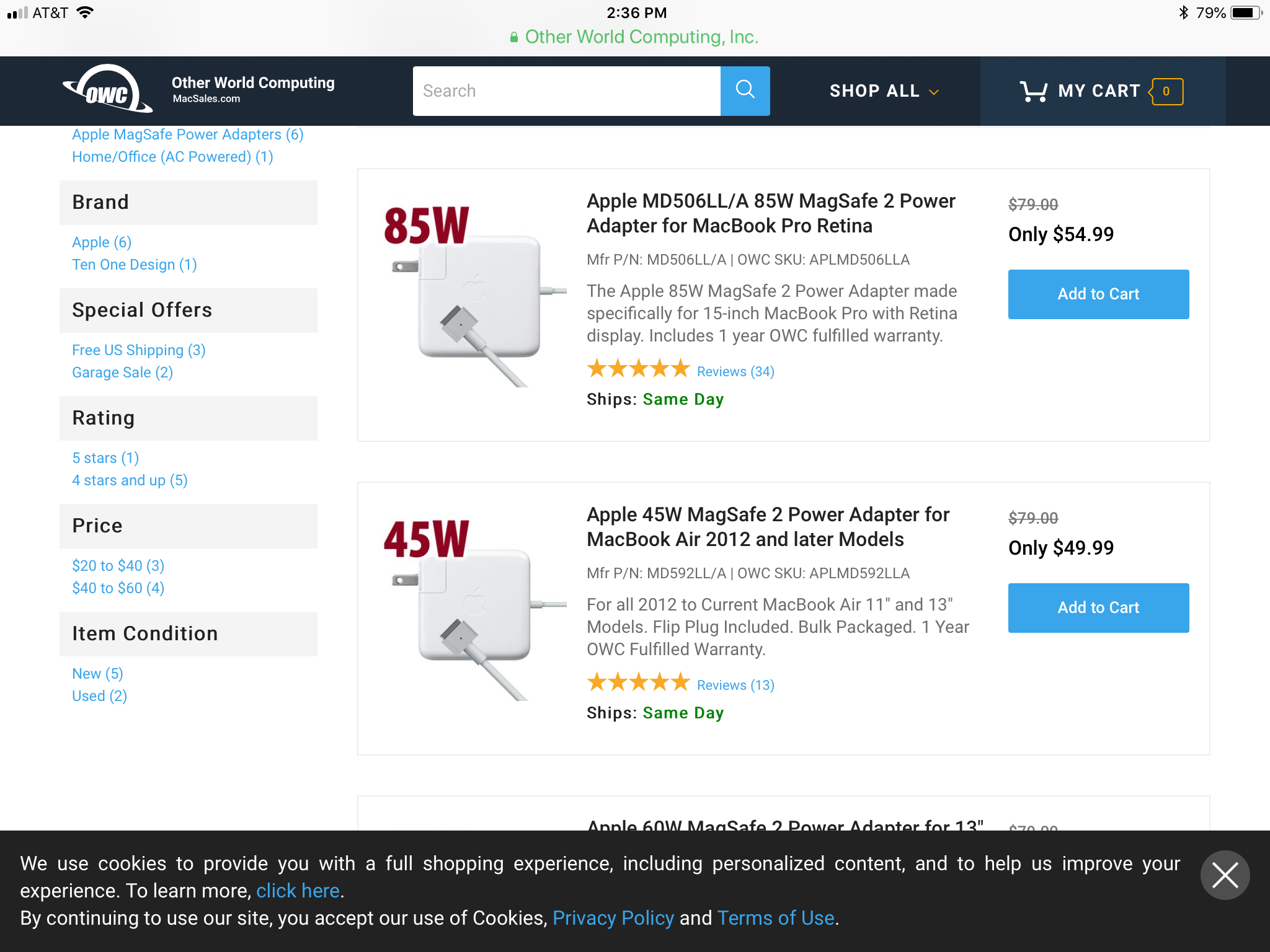This screenshot has height=952, width=1270.
Task: Select the Item Condition filter heading
Action: point(189,634)
